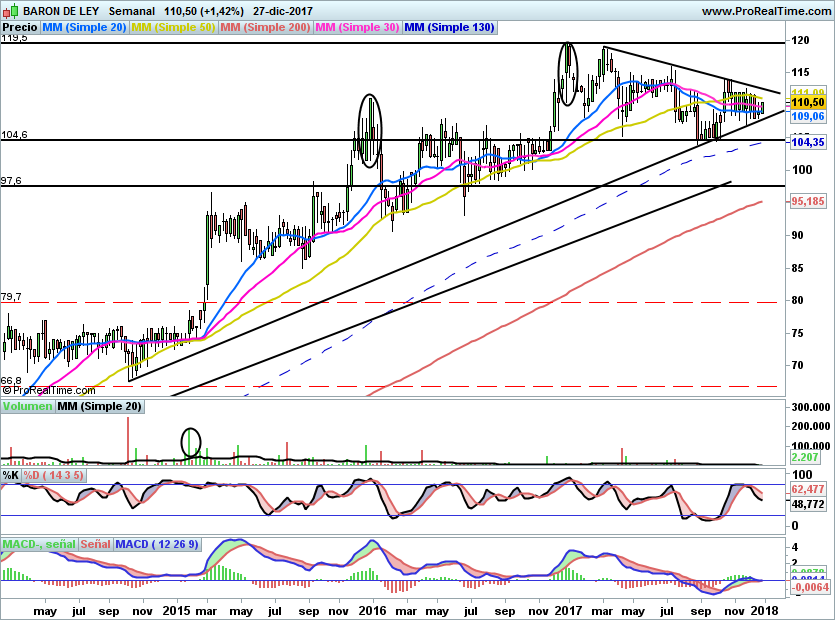The width and height of the screenshot is (835, 620).
Task: Click the 85 mark on price axis
Action: click(797, 268)
